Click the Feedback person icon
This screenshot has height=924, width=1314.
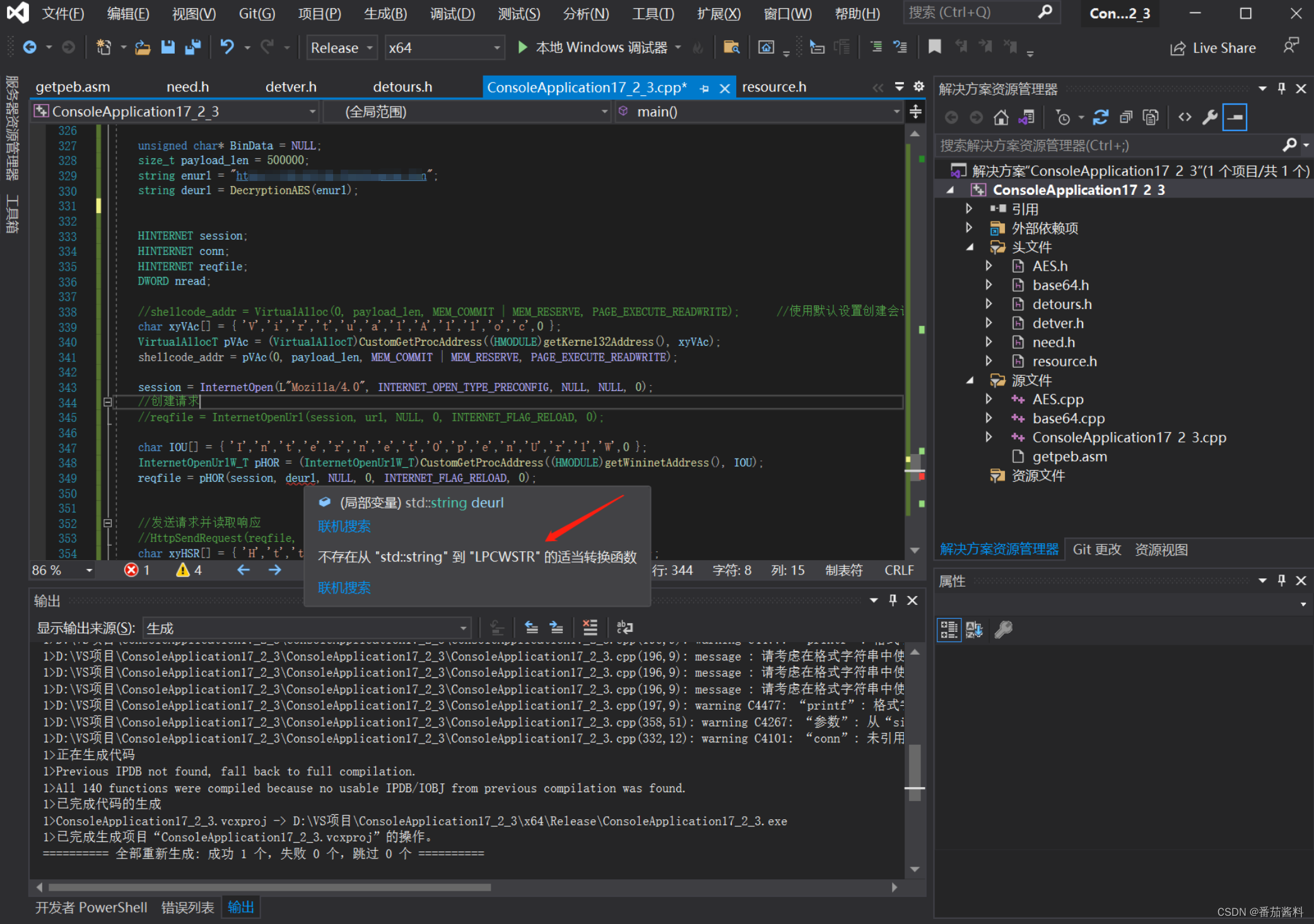pyautogui.click(x=1291, y=46)
